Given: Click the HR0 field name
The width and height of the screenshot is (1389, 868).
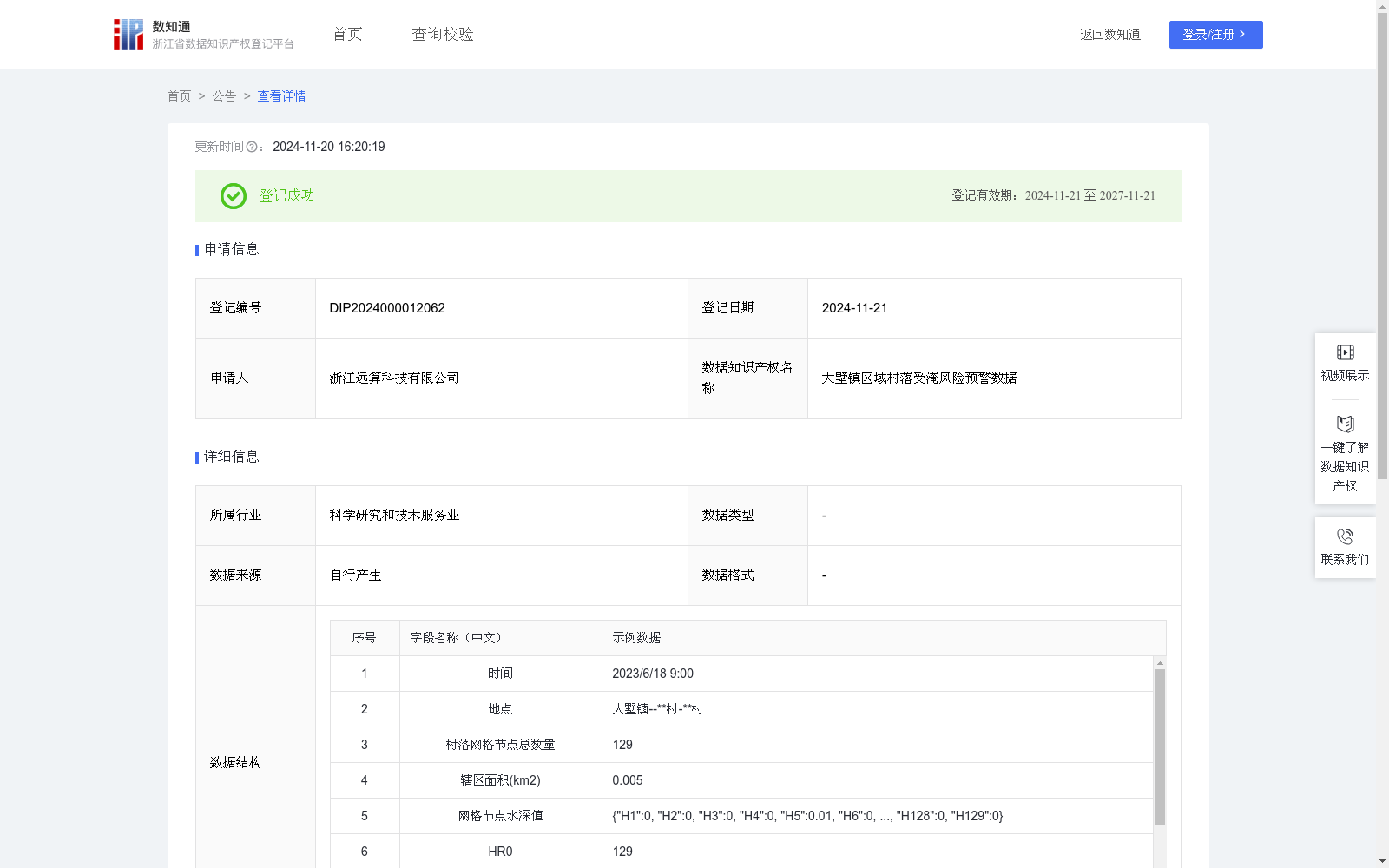Looking at the screenshot, I should 500,852.
